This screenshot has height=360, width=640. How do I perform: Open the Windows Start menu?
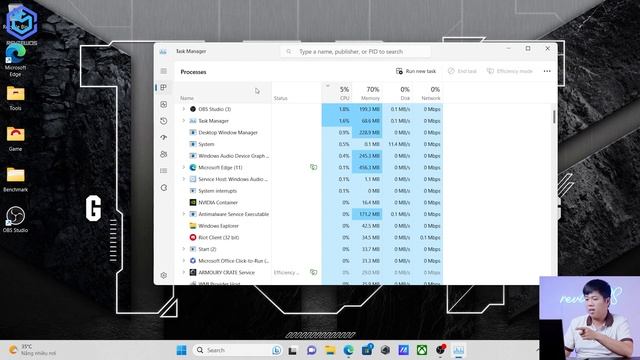click(182, 350)
